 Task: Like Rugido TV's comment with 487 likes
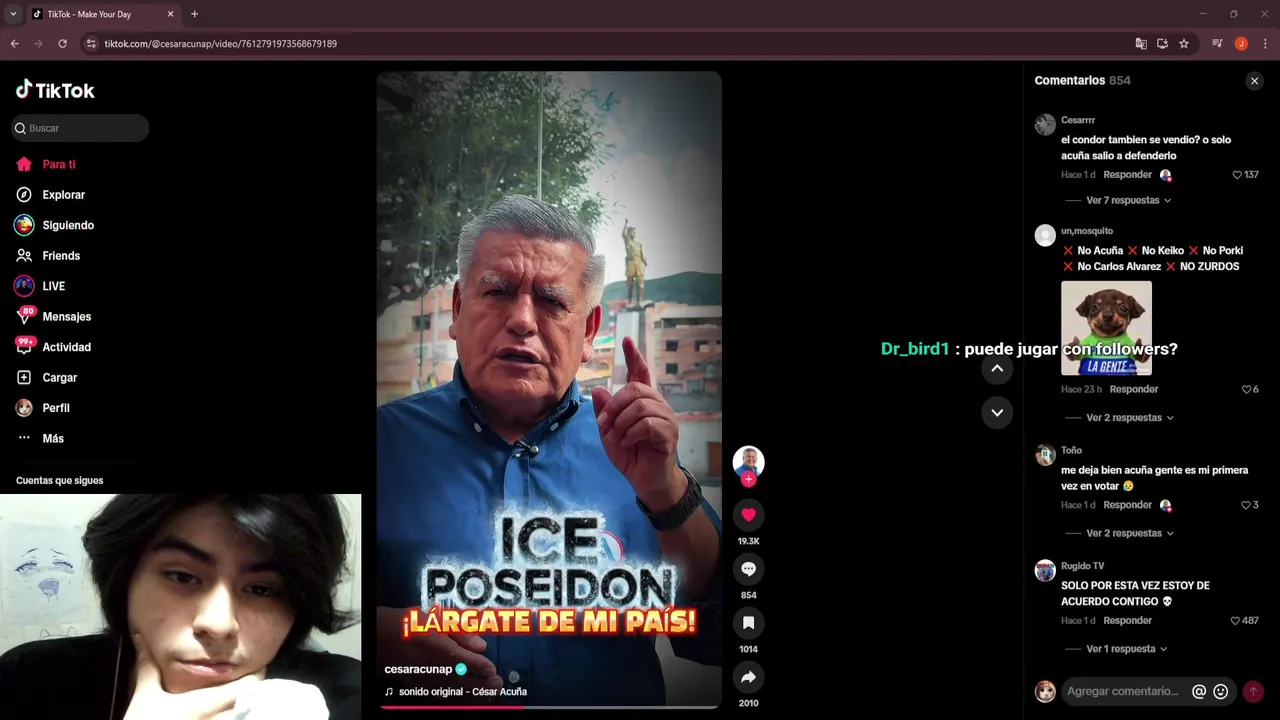tap(1235, 621)
